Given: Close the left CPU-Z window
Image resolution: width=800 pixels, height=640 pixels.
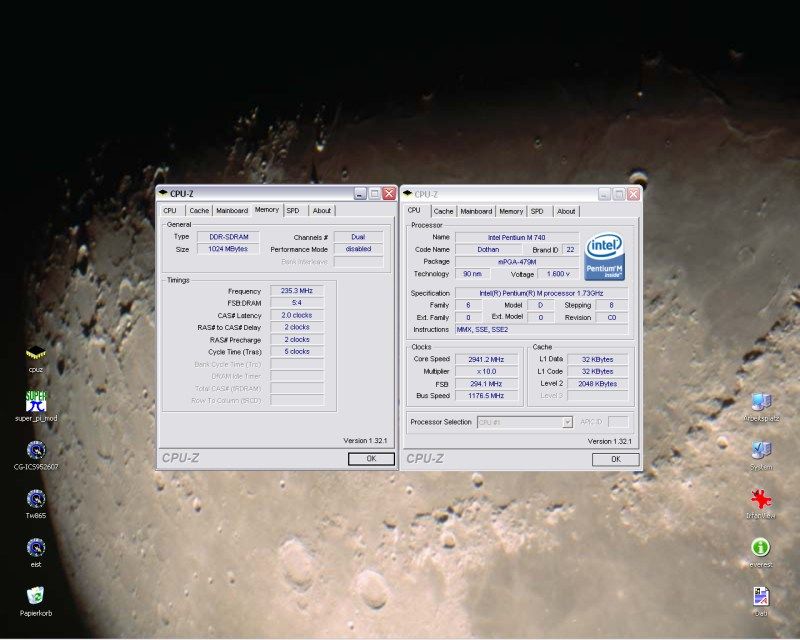Looking at the screenshot, I should coord(389,193).
